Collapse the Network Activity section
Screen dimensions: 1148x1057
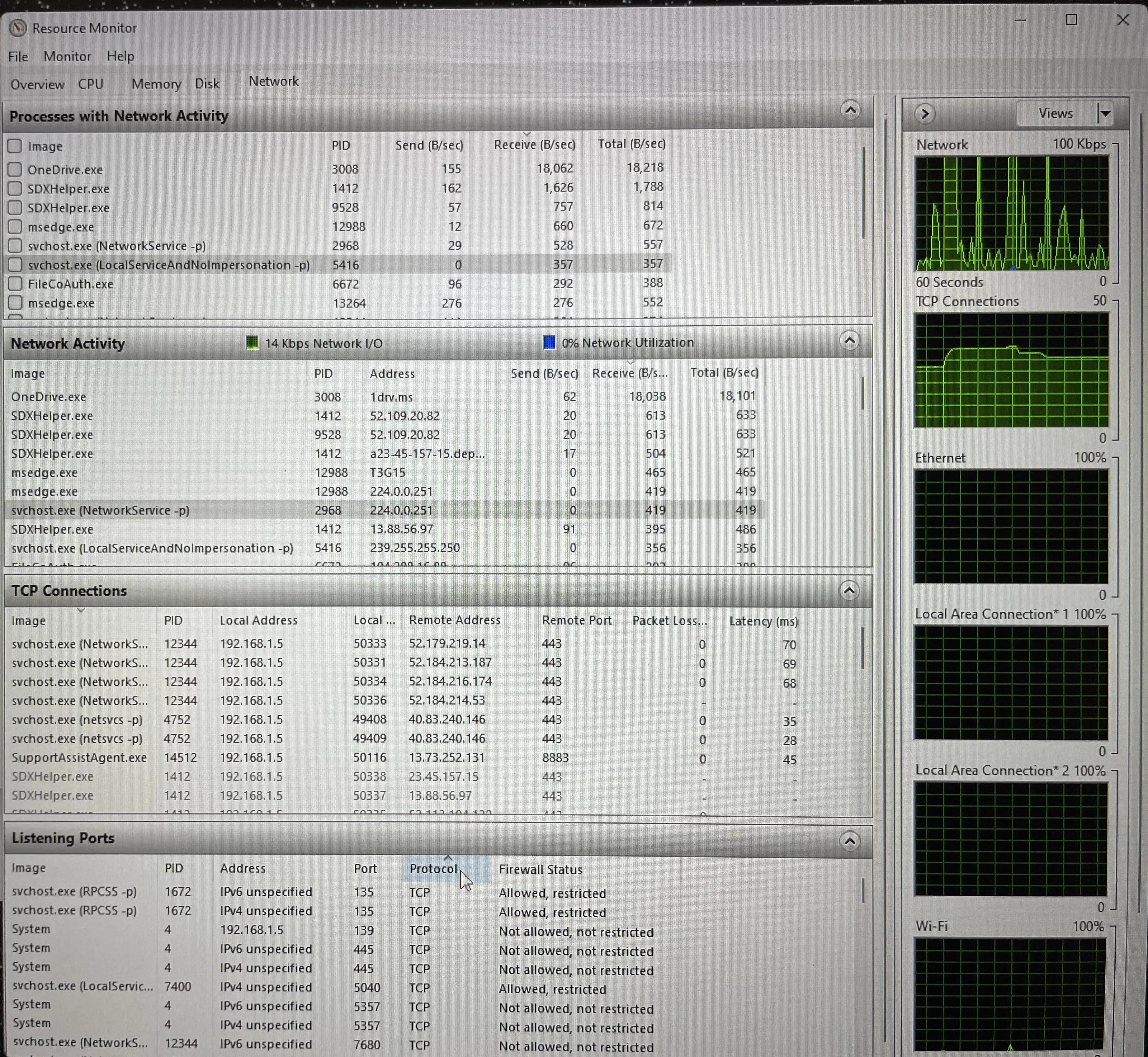point(849,340)
